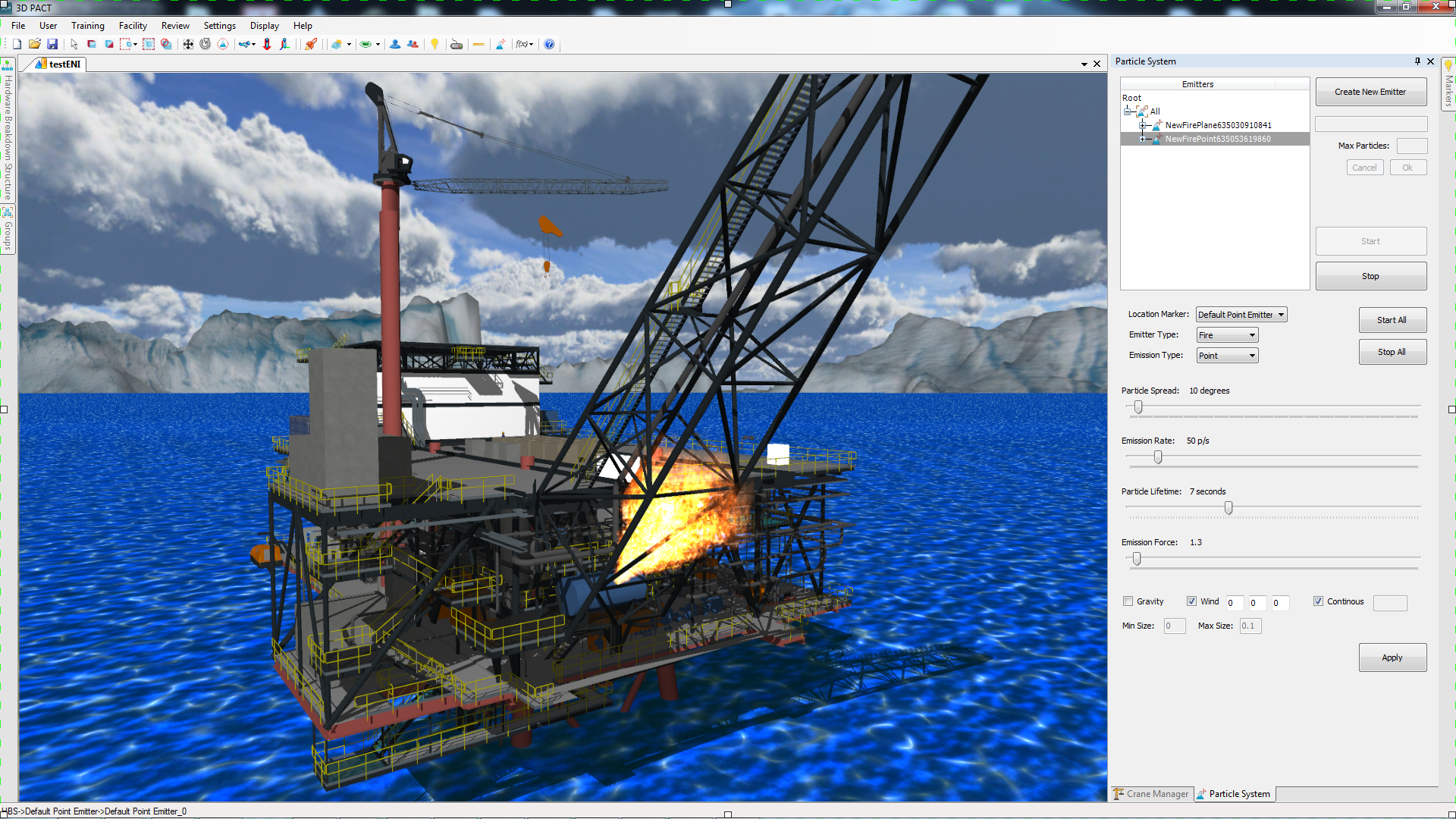Viewport: 1456px width, 819px height.
Task: Click the New file icon
Action: 17,44
